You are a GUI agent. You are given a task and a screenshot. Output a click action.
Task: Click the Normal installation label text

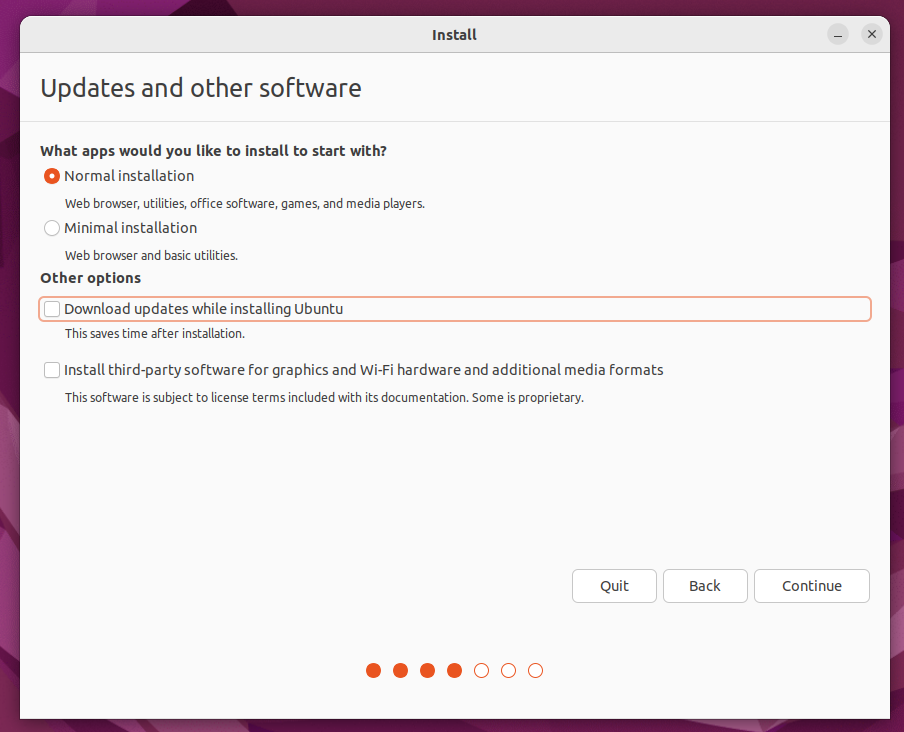pos(129,176)
